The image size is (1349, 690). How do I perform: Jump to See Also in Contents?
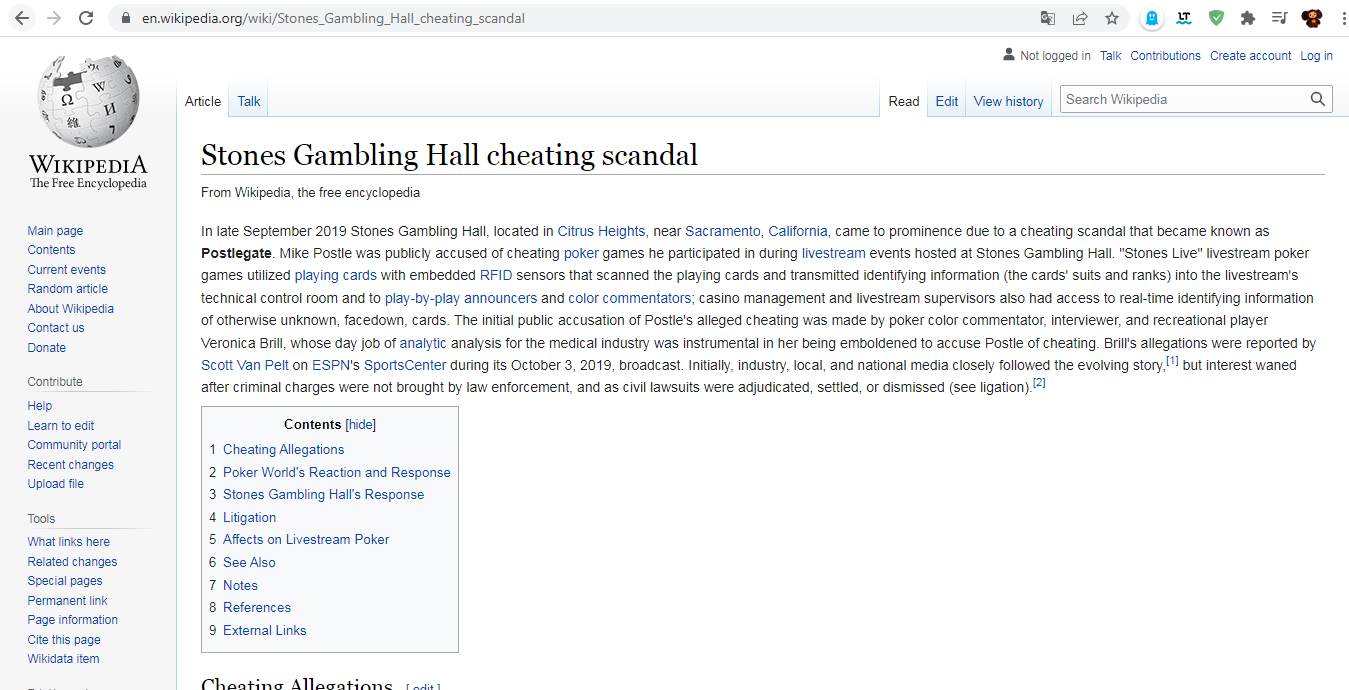click(x=249, y=563)
